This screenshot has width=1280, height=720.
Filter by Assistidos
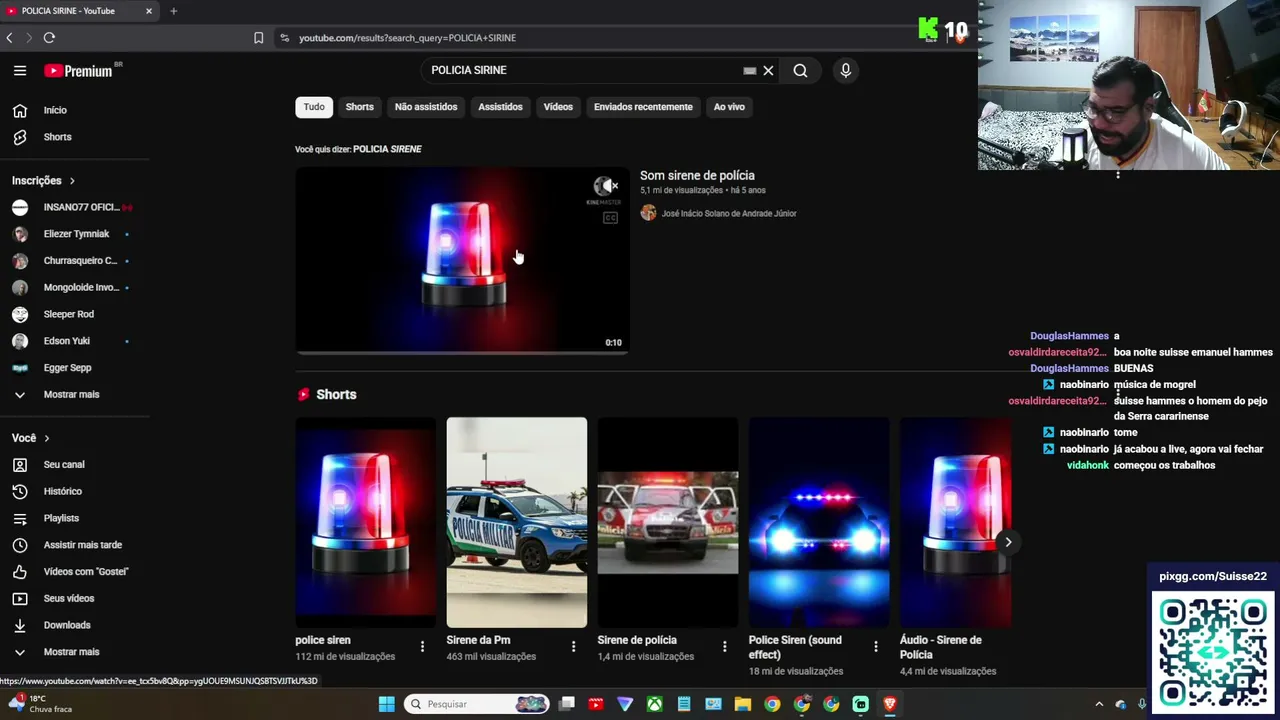pyautogui.click(x=500, y=107)
